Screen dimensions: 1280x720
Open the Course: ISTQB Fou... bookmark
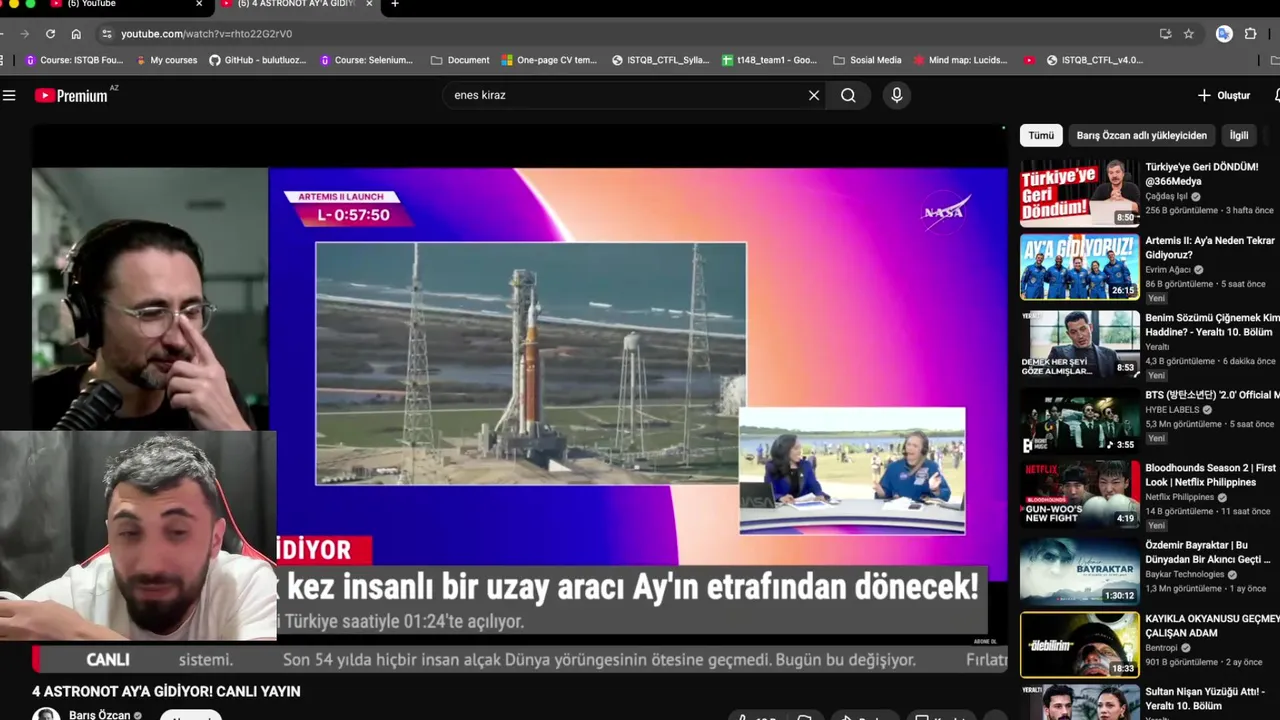[75, 60]
